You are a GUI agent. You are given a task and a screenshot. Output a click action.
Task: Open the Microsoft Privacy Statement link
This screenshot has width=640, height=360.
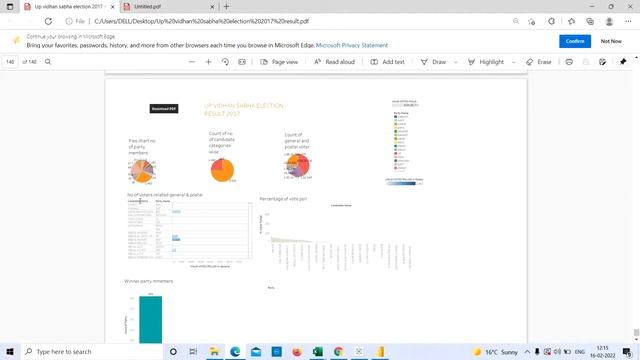click(x=352, y=45)
